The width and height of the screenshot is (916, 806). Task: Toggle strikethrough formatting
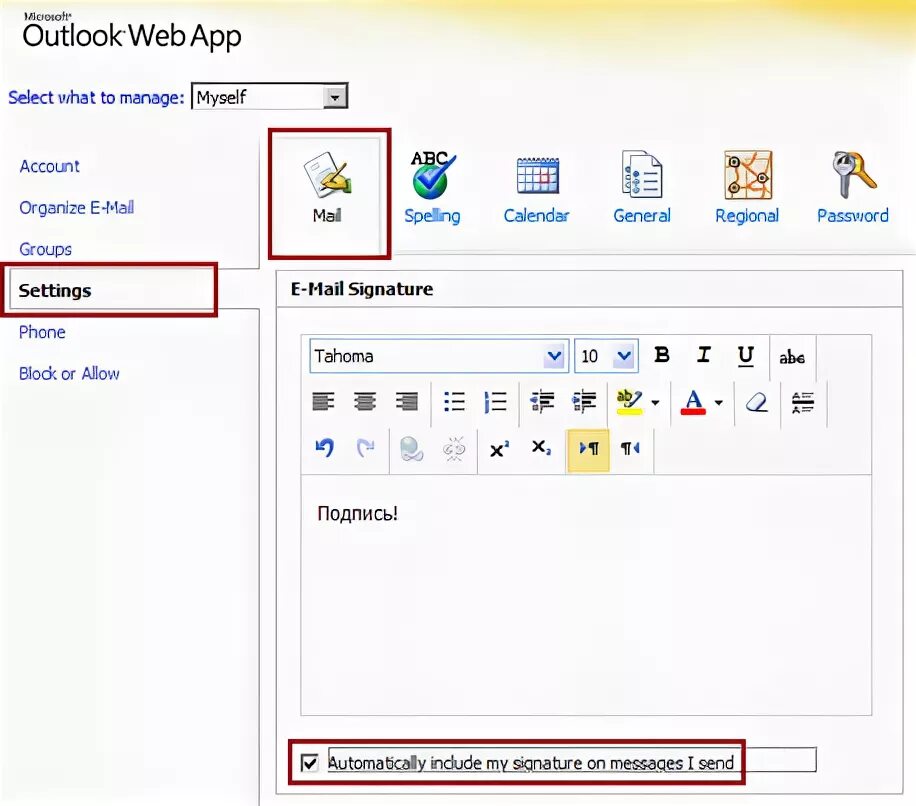792,357
